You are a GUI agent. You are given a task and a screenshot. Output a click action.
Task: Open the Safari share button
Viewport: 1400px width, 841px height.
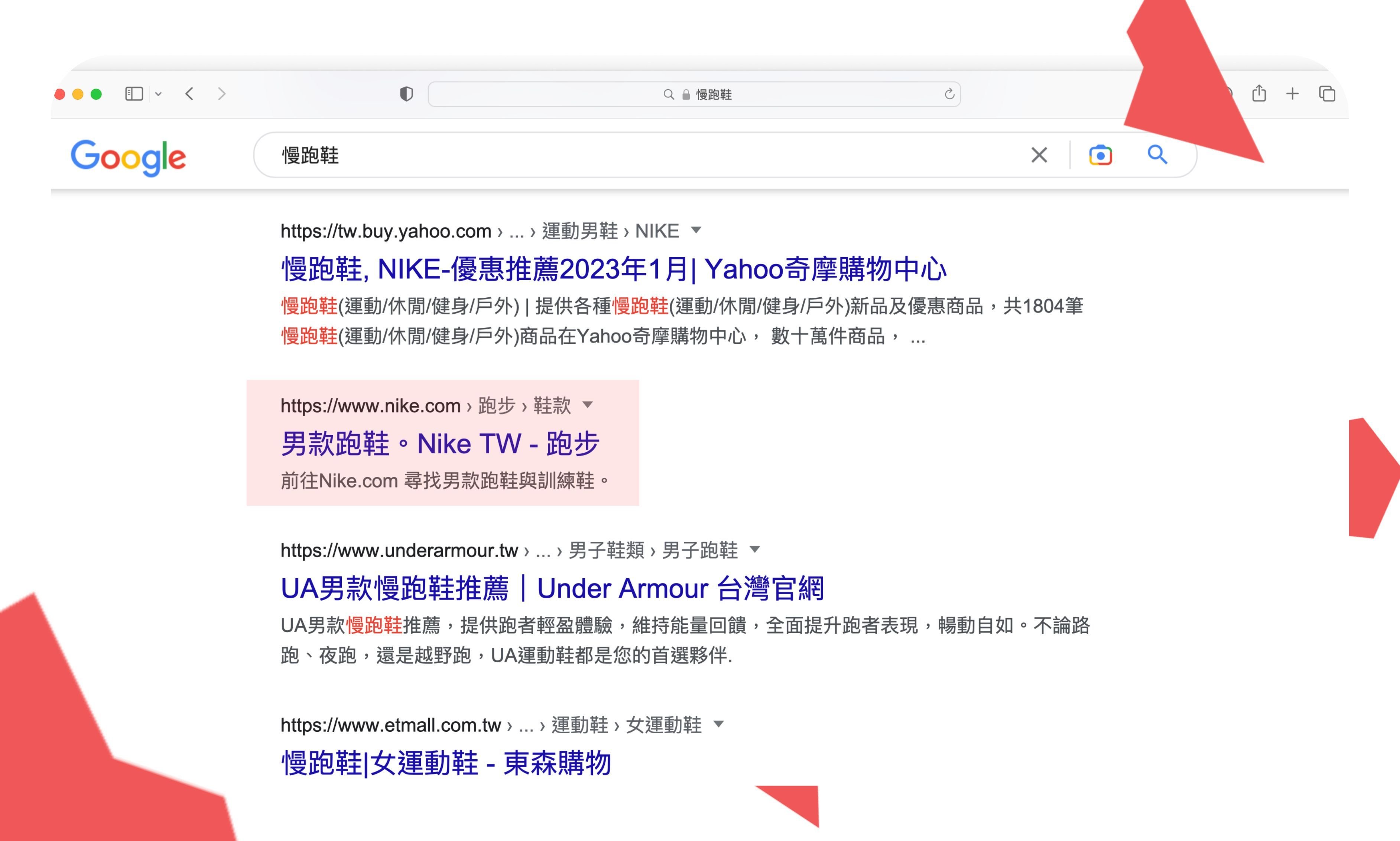pyautogui.click(x=1258, y=93)
